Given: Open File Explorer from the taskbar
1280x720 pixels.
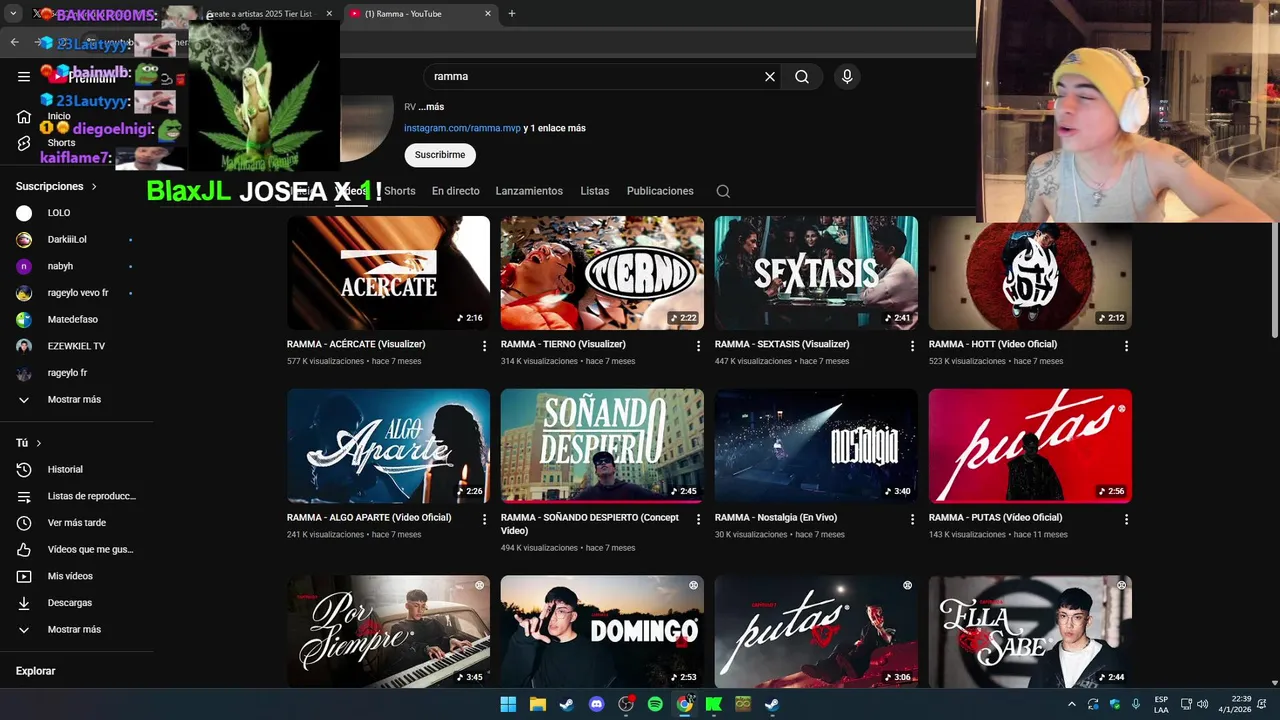Looking at the screenshot, I should (537, 704).
